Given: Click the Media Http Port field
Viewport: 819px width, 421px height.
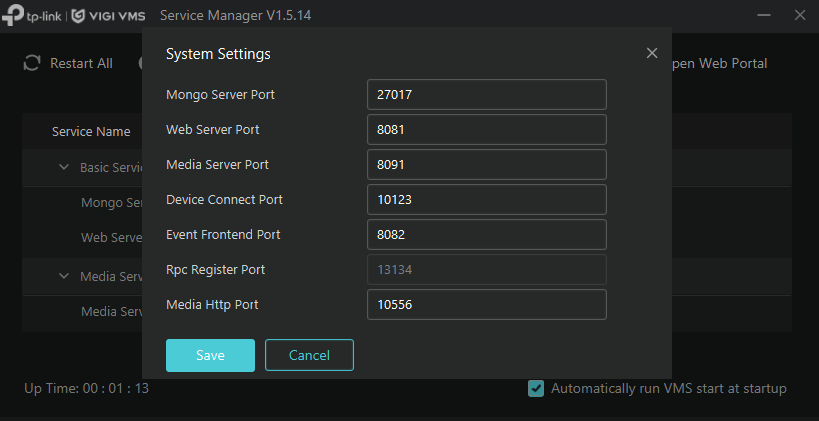Looking at the screenshot, I should (486, 305).
